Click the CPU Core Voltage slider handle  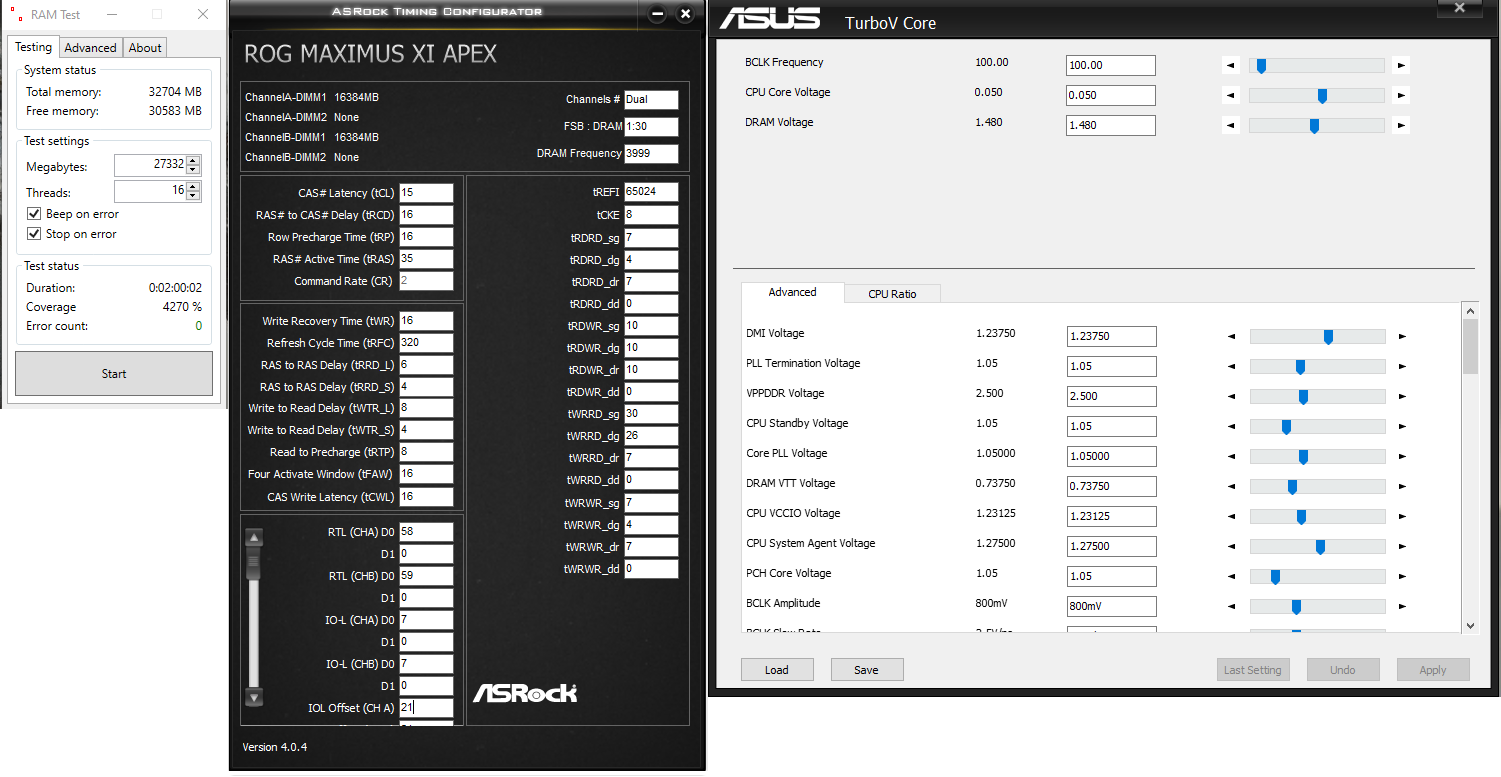1322,96
